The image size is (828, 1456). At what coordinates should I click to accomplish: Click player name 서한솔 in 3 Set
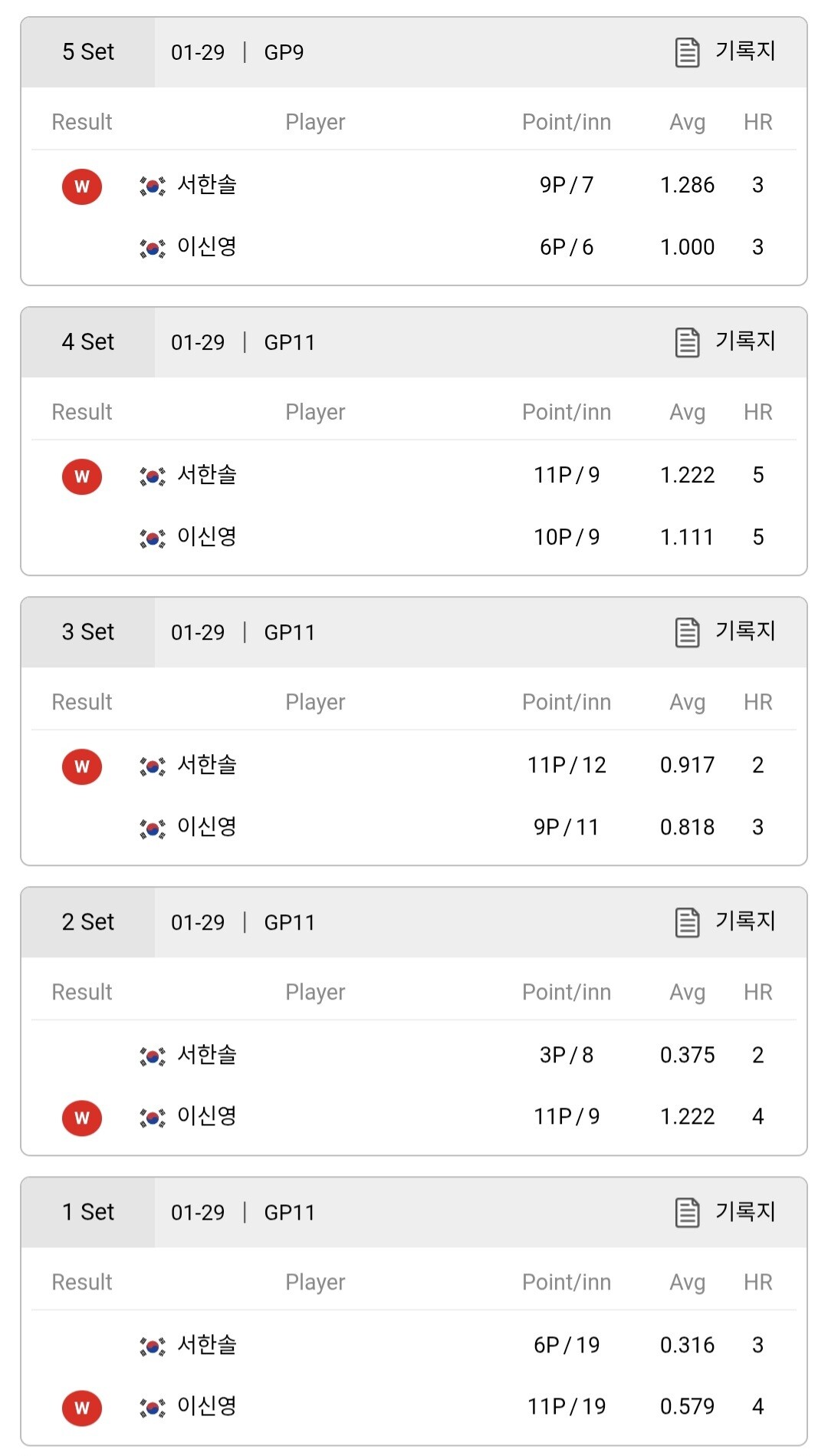pyautogui.click(x=207, y=765)
